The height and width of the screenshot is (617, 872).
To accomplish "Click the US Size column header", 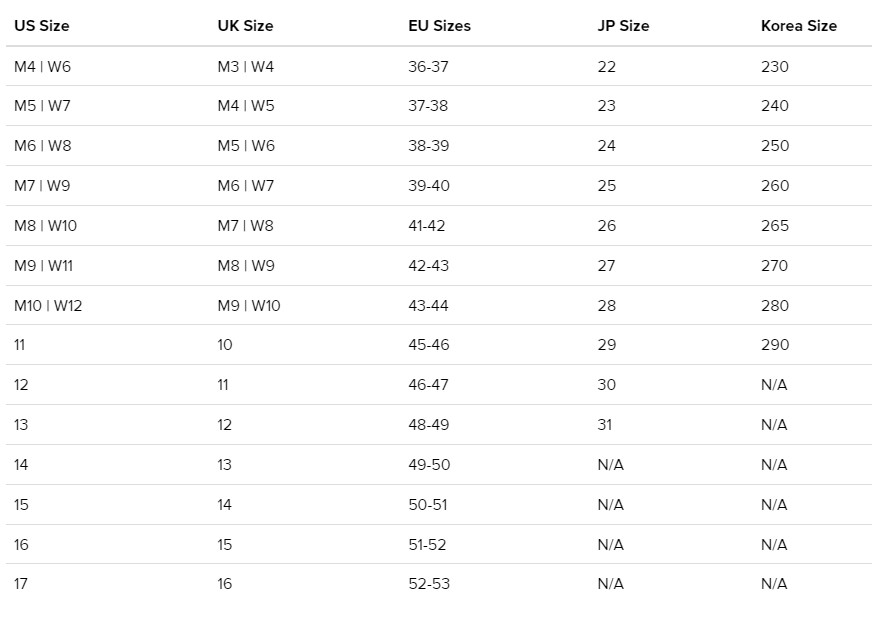I will click(42, 26).
